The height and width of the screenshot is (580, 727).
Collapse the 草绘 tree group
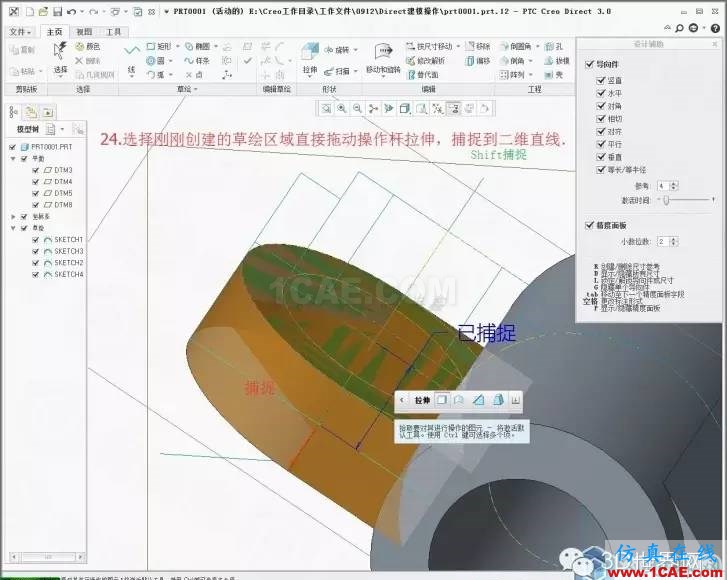13,228
